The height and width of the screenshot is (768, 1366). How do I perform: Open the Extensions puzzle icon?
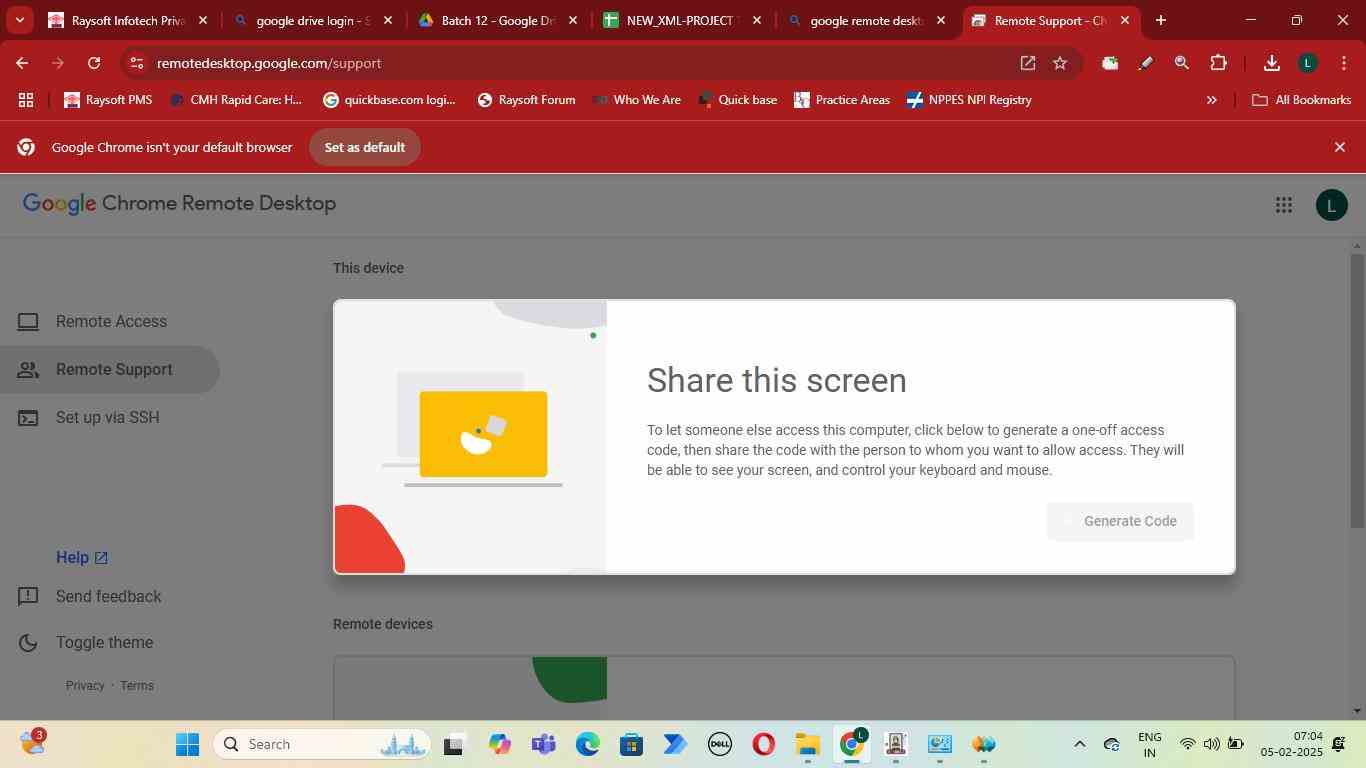pyautogui.click(x=1218, y=63)
